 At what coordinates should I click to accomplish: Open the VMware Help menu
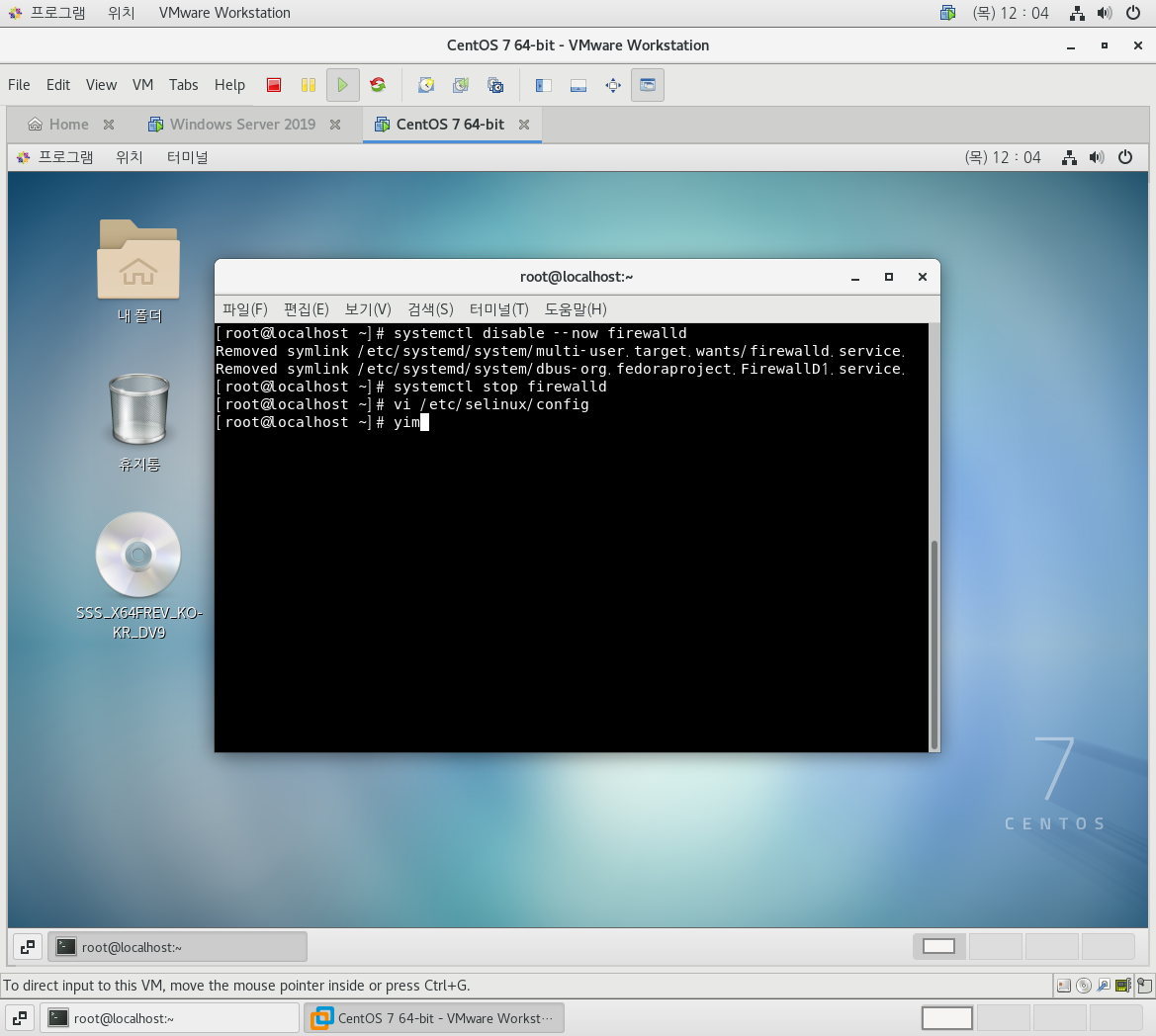coord(229,85)
